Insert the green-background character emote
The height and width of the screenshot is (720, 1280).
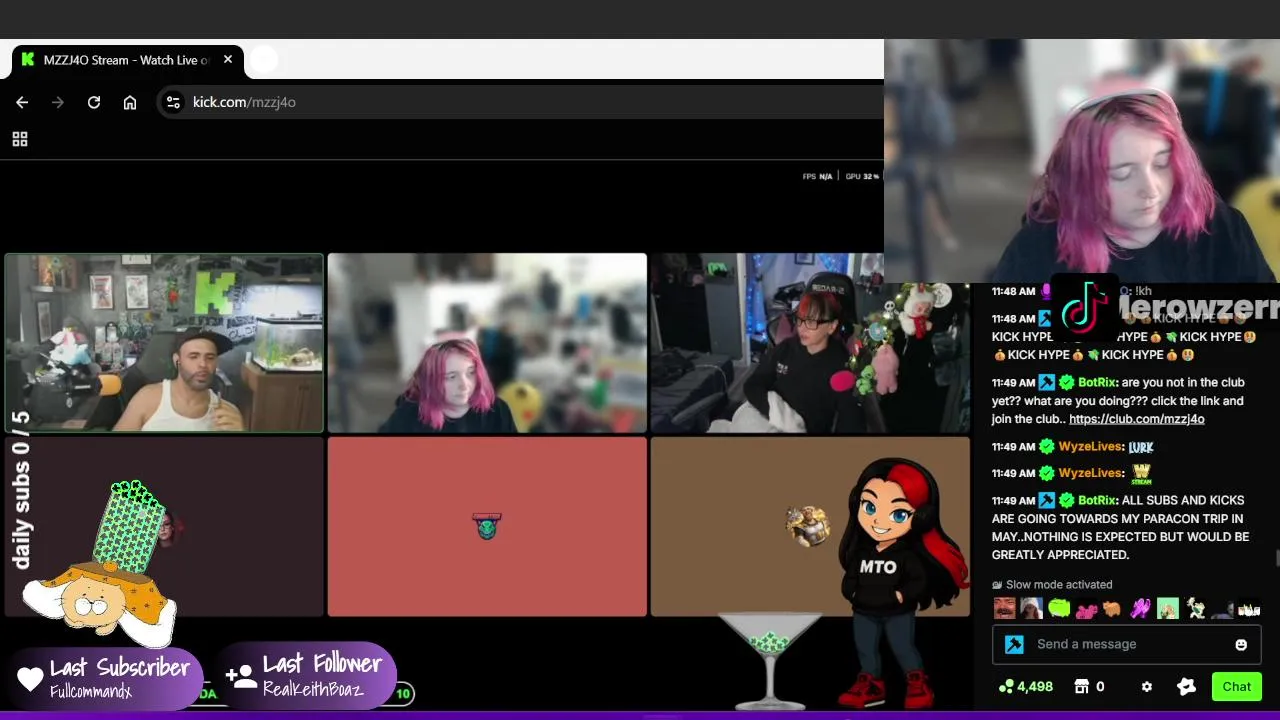[1167, 608]
